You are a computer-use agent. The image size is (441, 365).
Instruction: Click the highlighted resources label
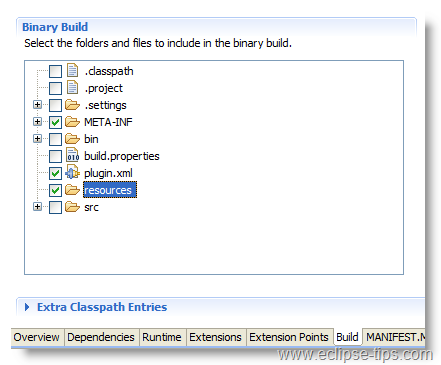click(110, 190)
